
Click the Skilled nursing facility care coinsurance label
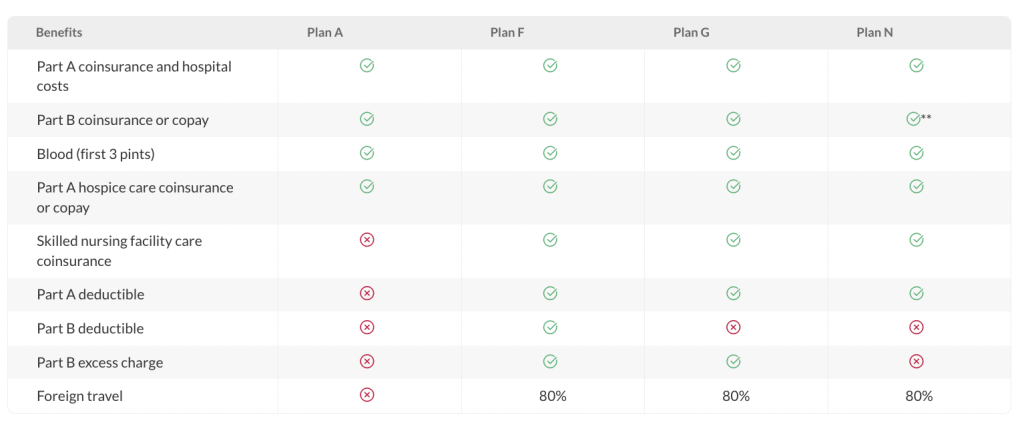[x=120, y=251]
